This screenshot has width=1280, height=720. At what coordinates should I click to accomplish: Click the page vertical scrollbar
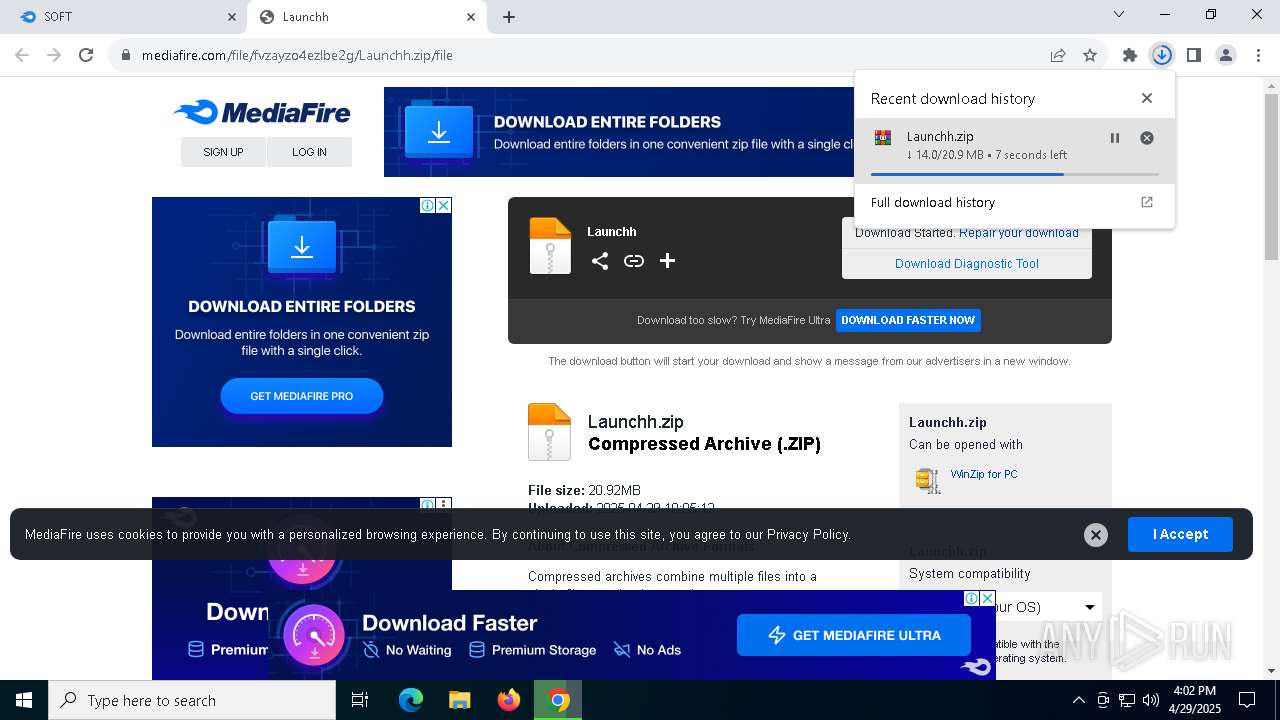pos(1271,176)
